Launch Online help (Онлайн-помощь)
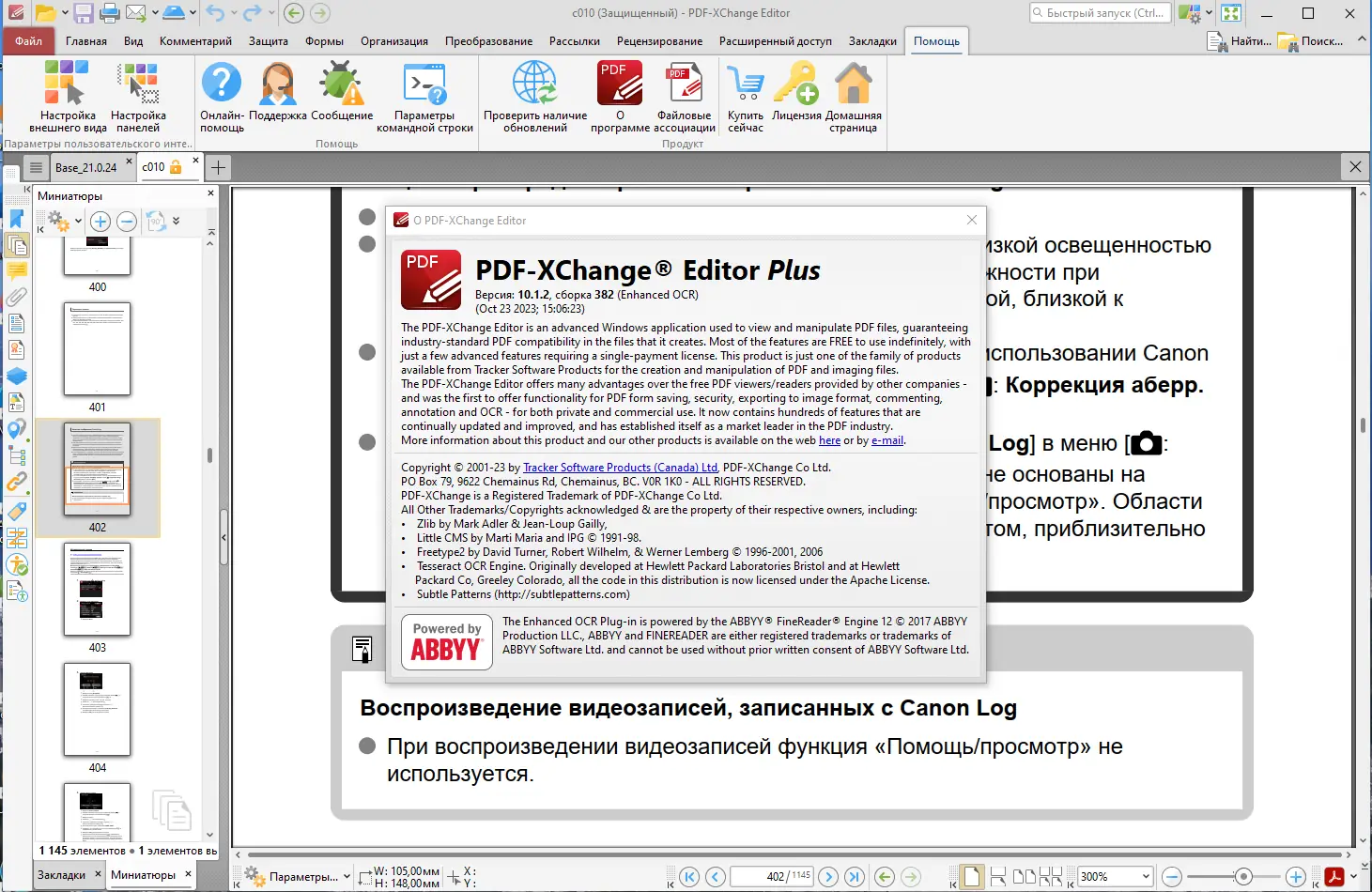 pyautogui.click(x=222, y=97)
